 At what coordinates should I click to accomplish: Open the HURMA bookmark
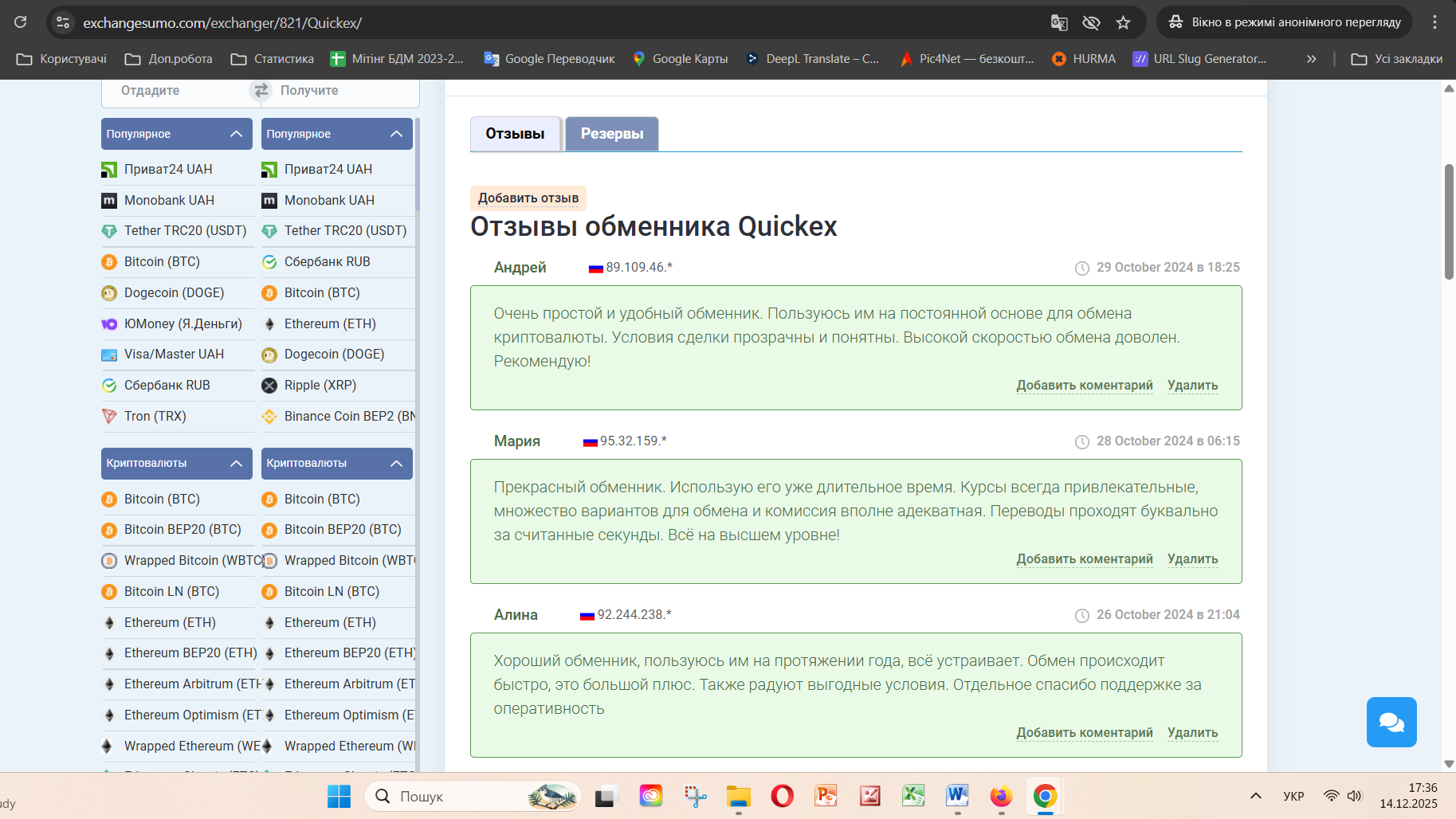pyautogui.click(x=1084, y=59)
